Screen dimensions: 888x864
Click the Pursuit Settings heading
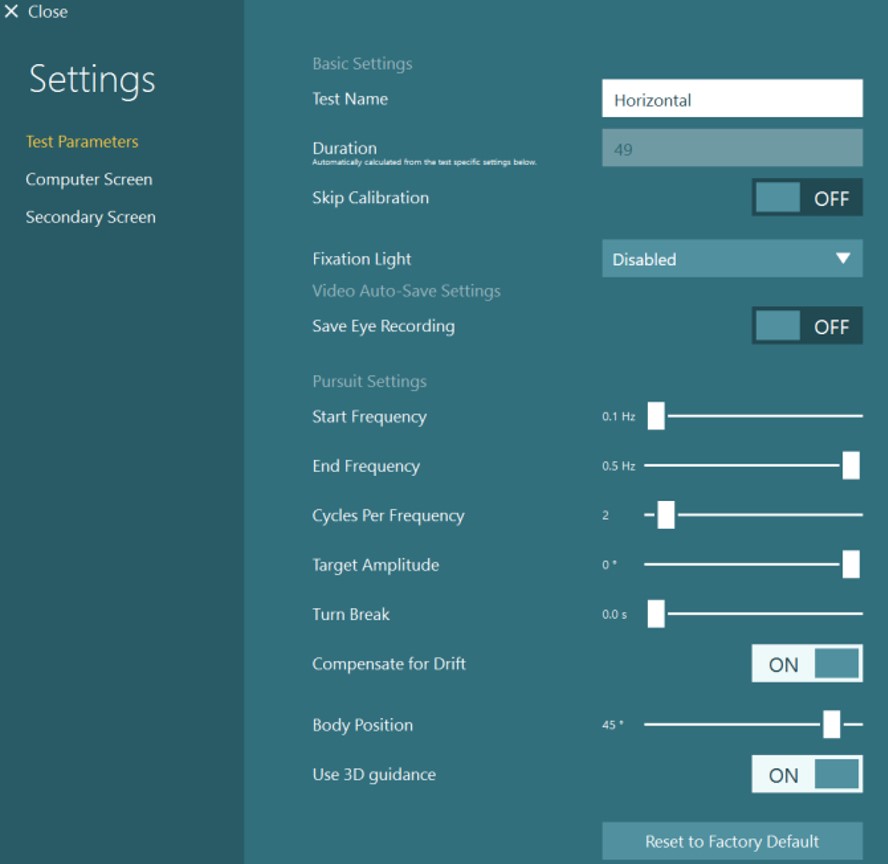click(x=369, y=381)
